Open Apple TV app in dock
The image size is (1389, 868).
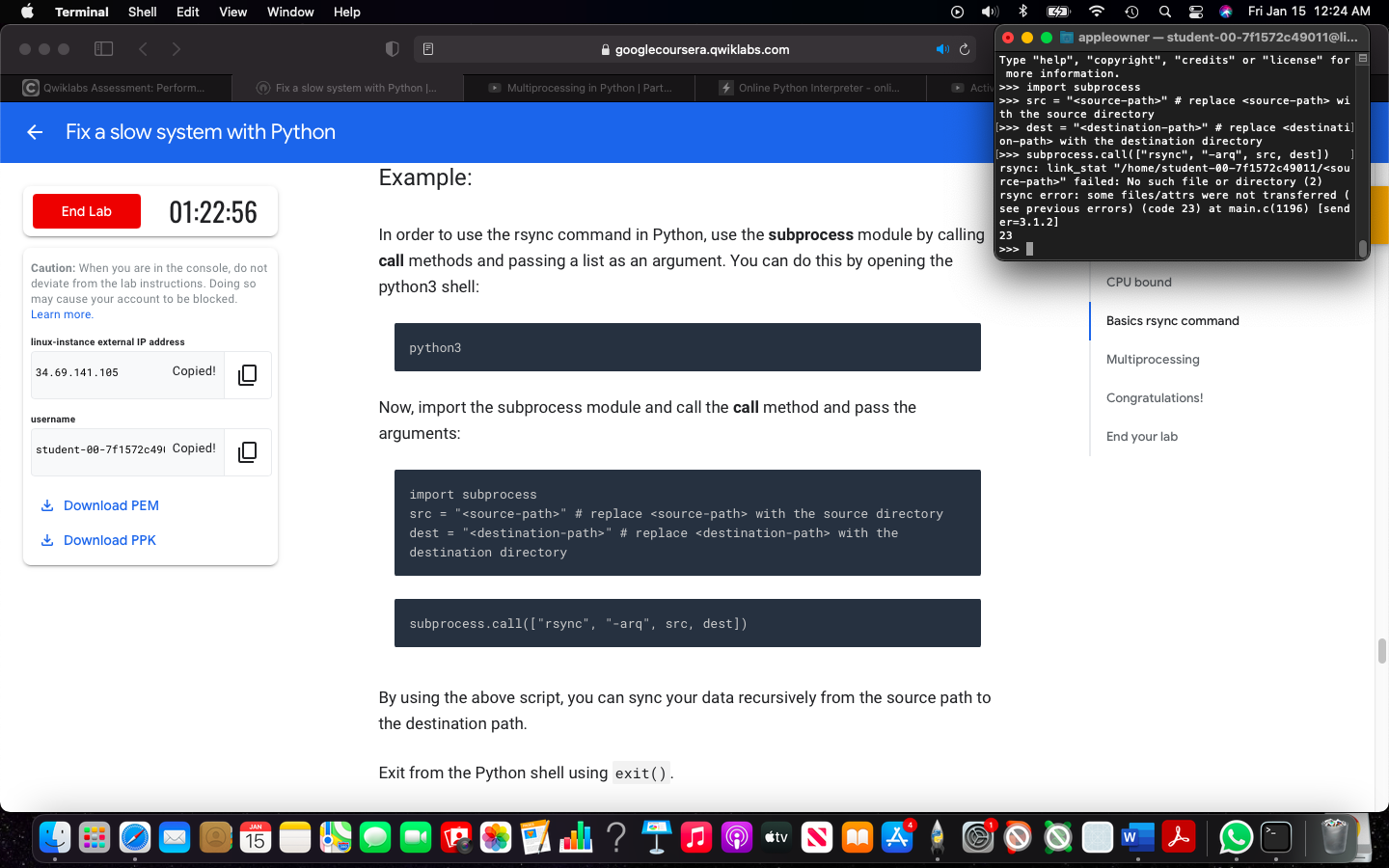click(x=776, y=837)
